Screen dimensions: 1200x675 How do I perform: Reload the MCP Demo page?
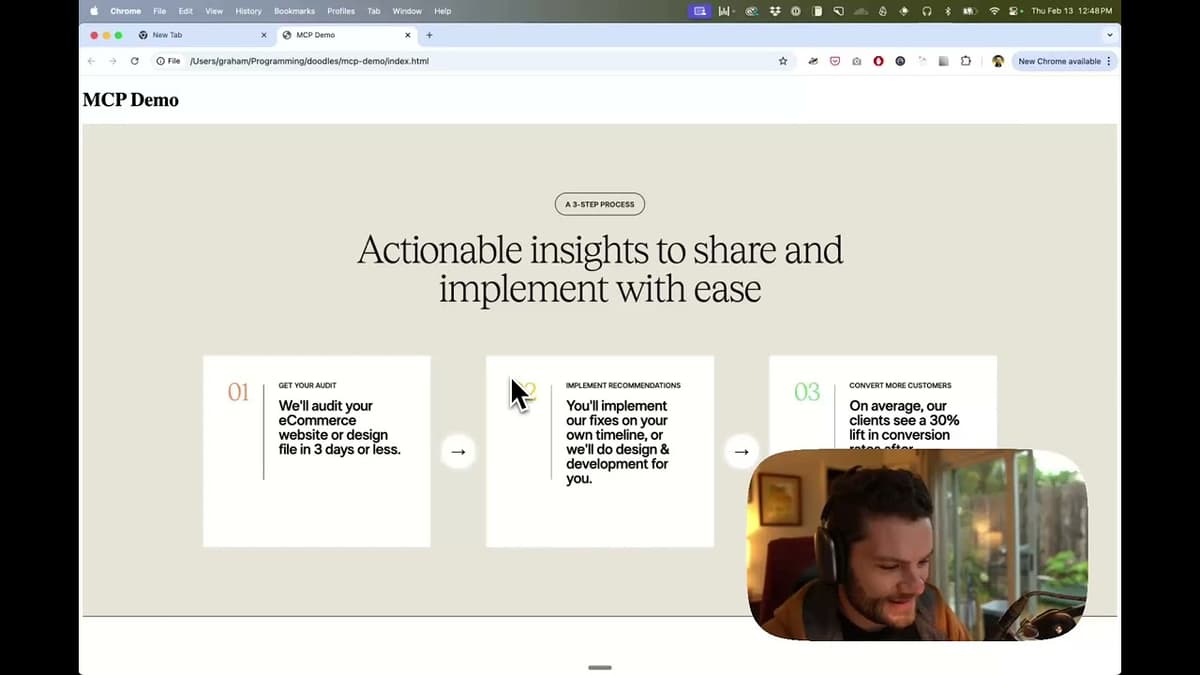pyautogui.click(x=134, y=61)
